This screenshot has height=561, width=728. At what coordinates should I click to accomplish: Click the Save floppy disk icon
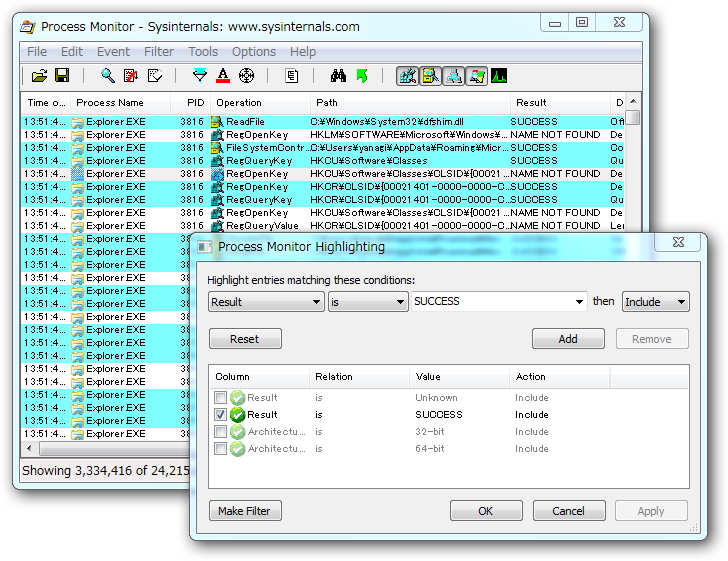(62, 76)
